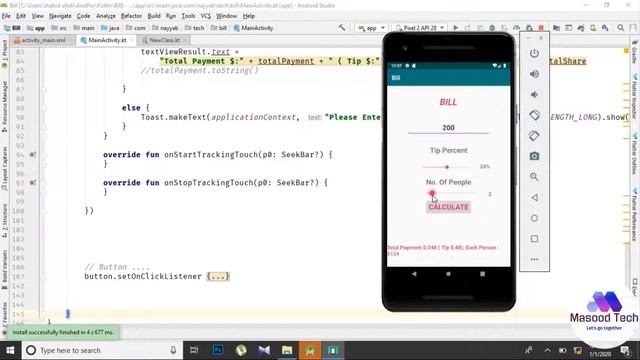Open the app run configuration dropdown
640x360 pixels.
pyautogui.click(x=371, y=28)
